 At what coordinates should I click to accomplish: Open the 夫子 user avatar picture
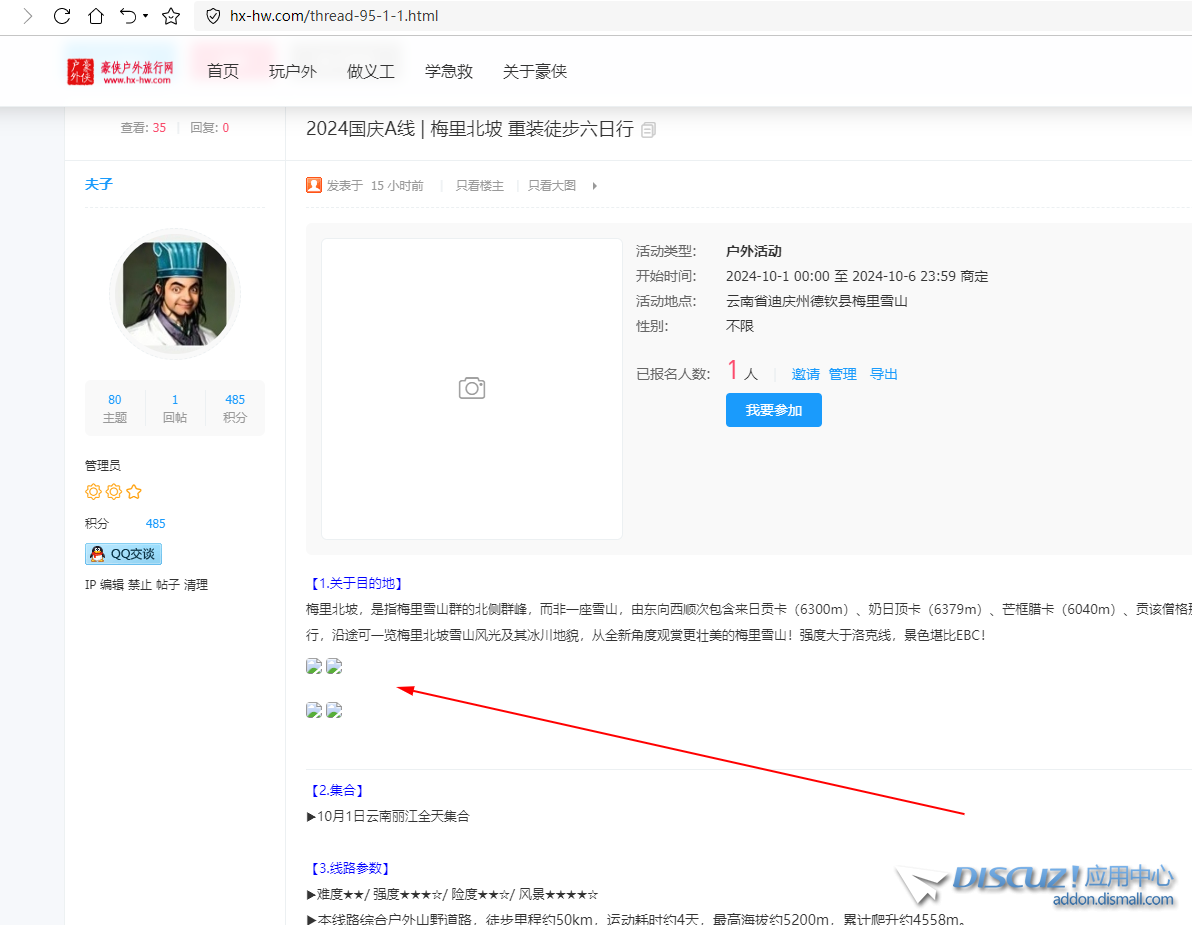175,293
